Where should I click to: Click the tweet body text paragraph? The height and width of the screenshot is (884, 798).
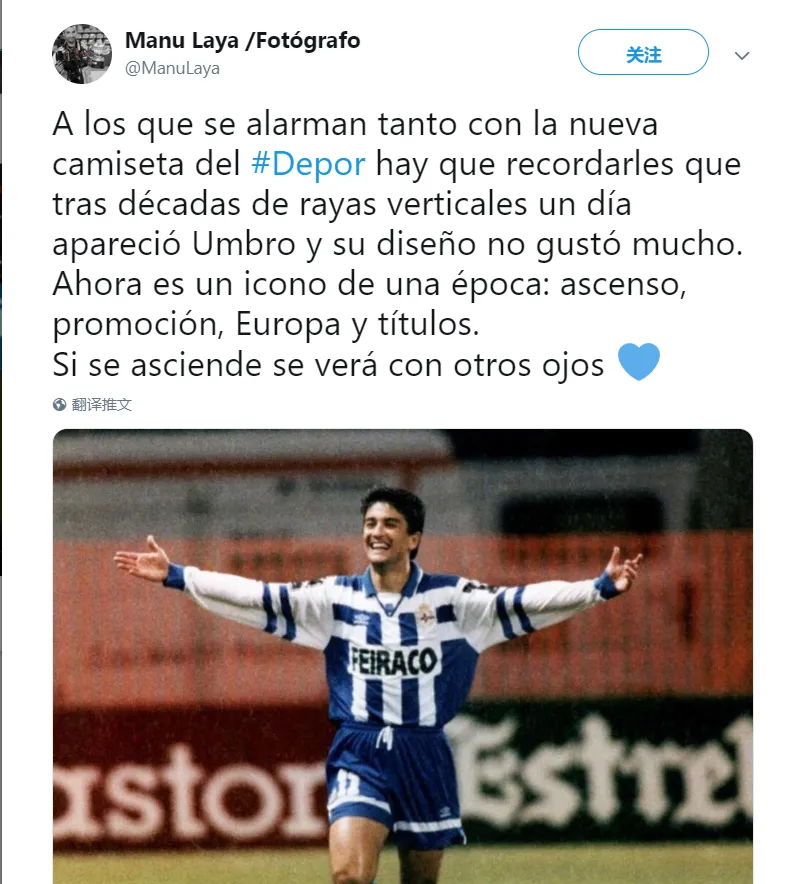point(398,244)
